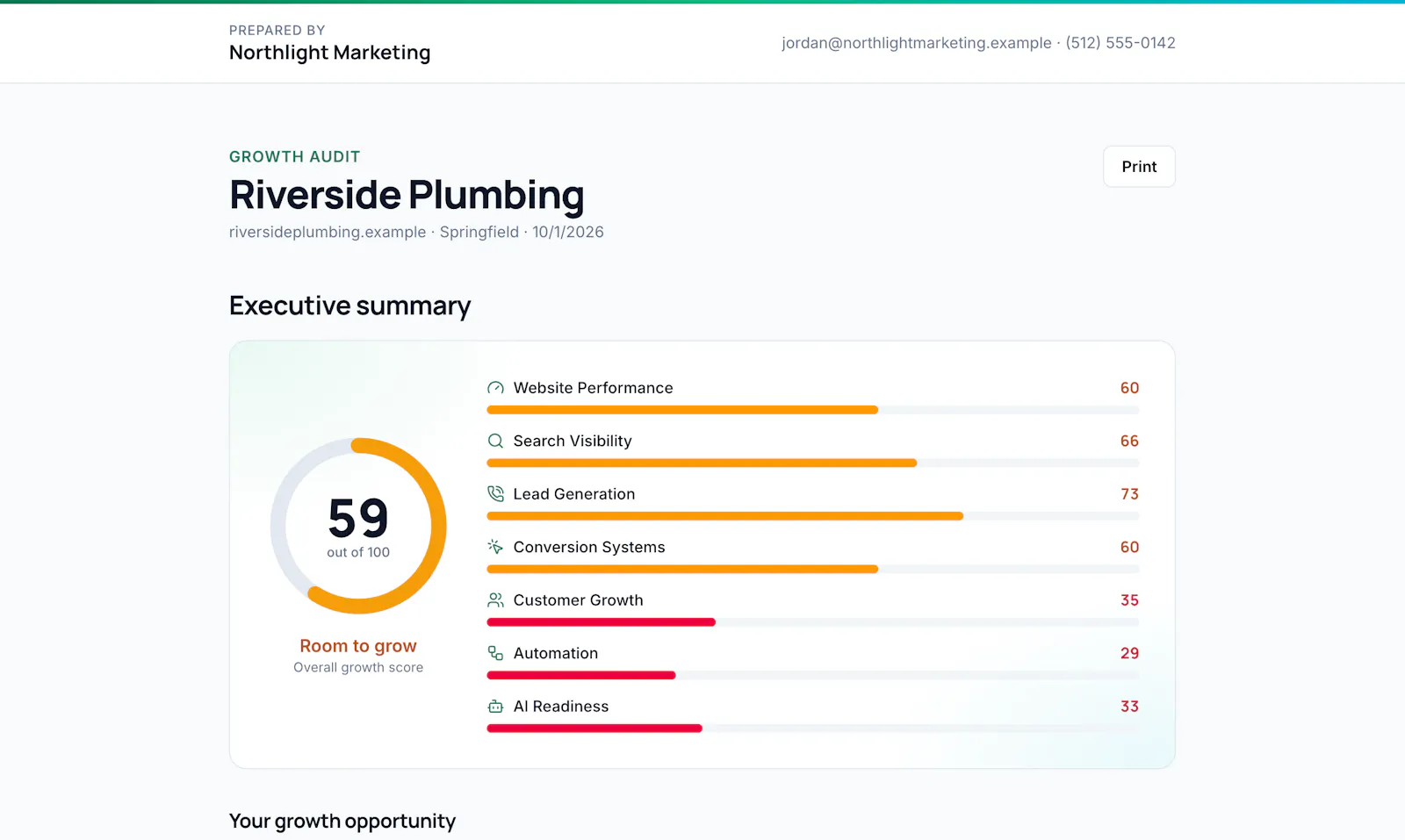Click the Conversion Systems cursor icon
The height and width of the screenshot is (840, 1405).
click(x=495, y=547)
